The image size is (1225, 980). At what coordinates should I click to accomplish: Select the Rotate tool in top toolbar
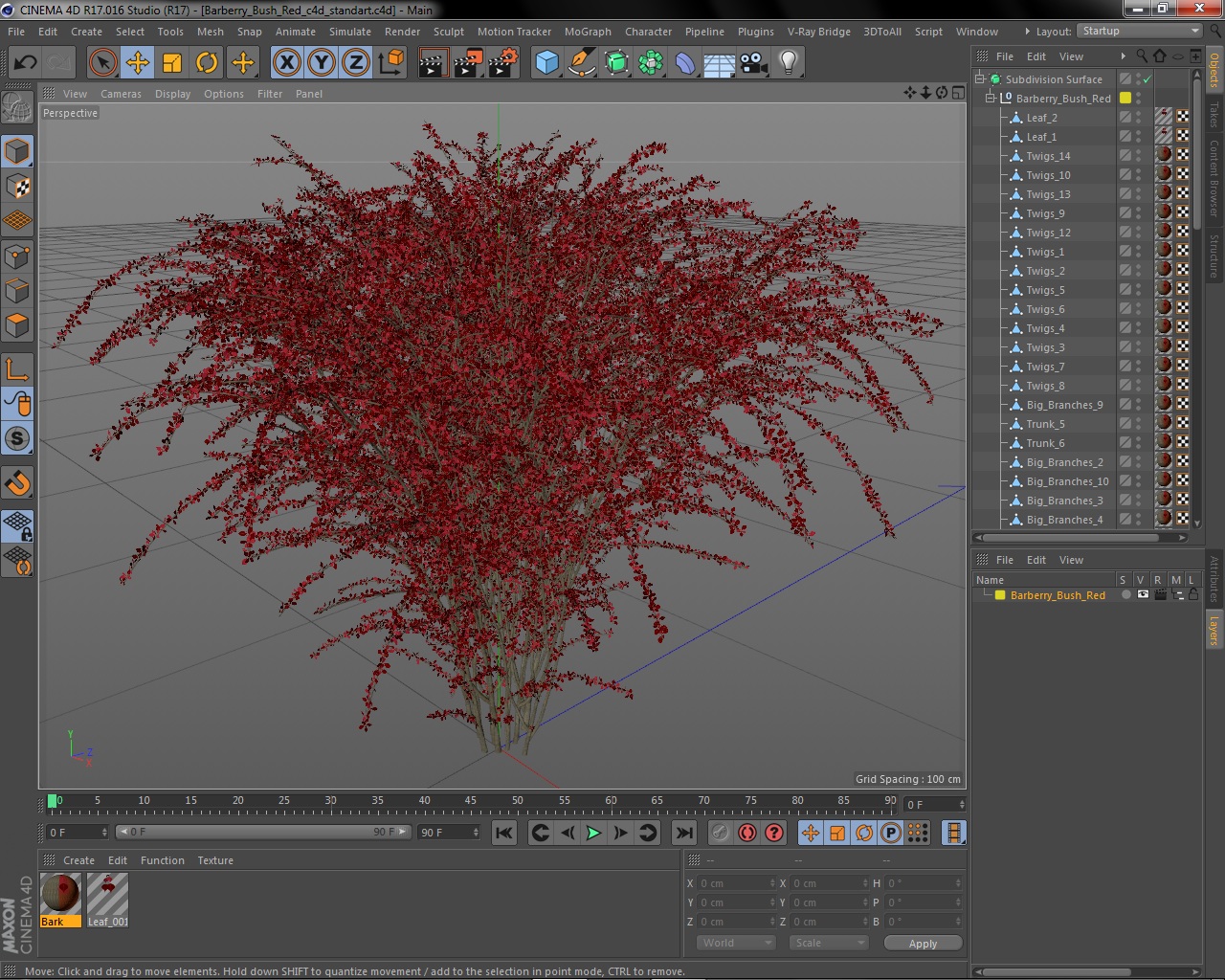pos(207,63)
